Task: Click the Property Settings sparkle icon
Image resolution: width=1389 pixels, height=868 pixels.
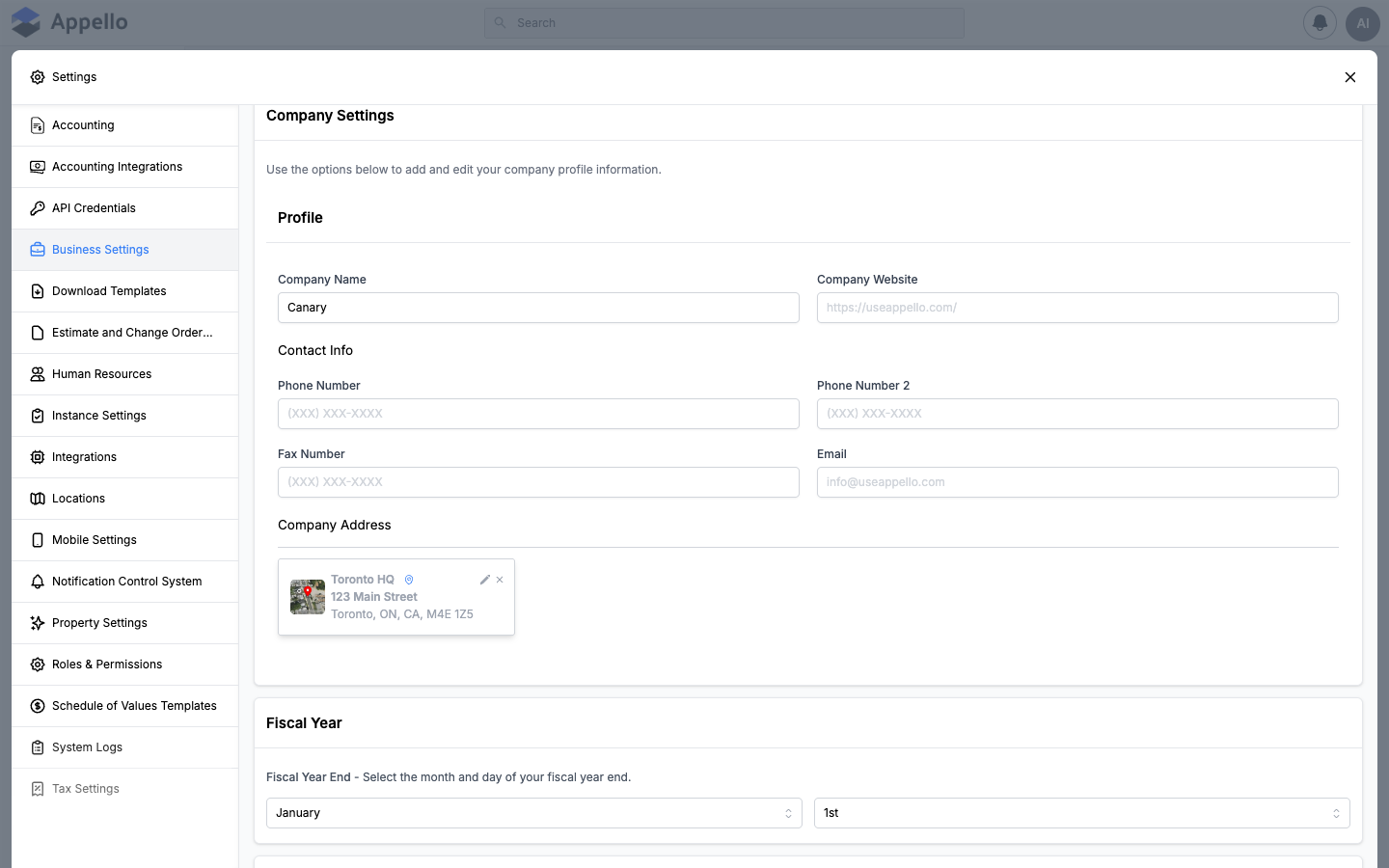Action: pos(38,623)
